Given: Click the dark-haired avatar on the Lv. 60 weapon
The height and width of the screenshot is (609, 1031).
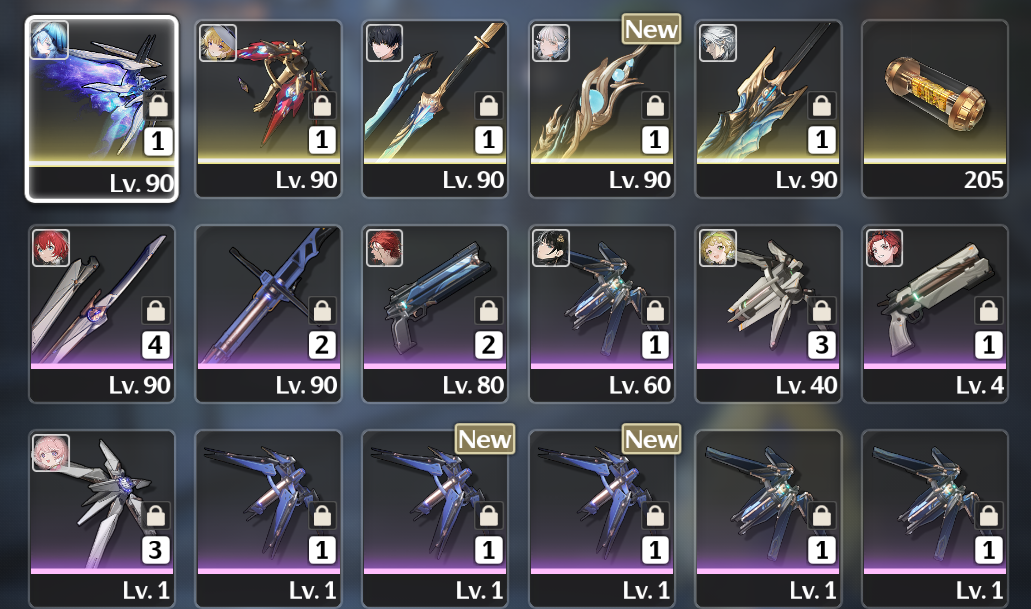Looking at the screenshot, I should pos(550,248).
